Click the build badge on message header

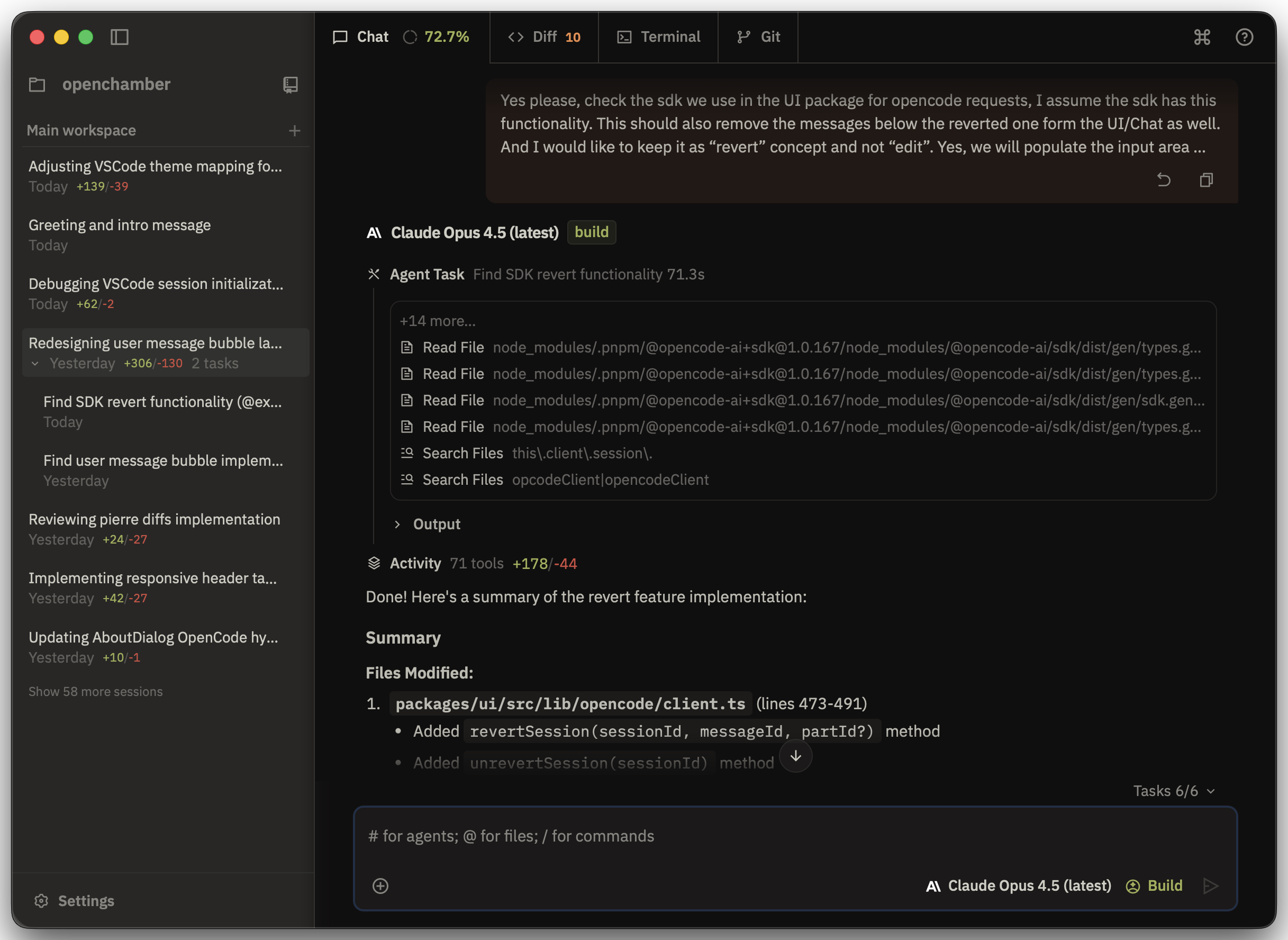(x=591, y=232)
